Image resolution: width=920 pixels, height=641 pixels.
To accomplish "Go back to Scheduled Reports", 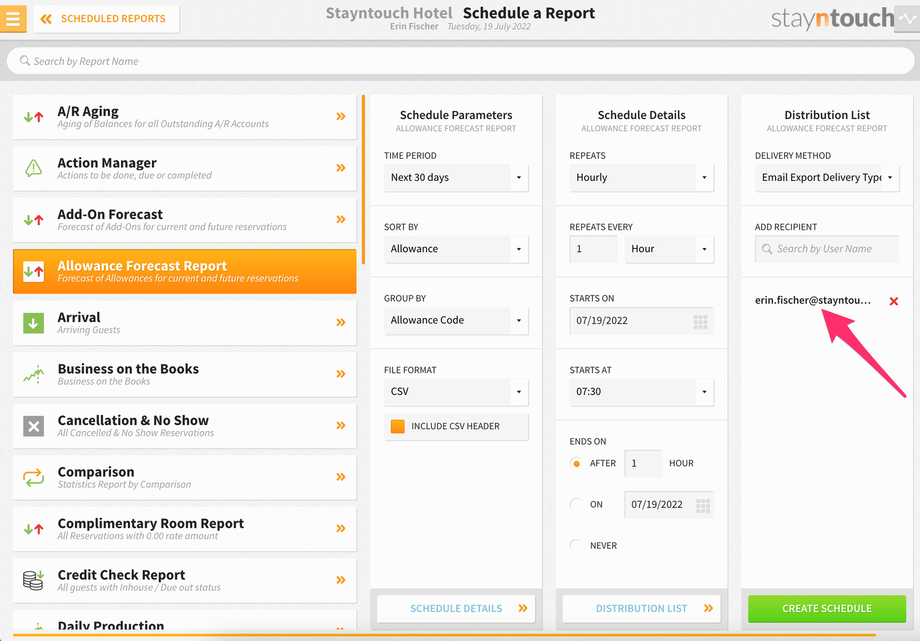I will coord(106,19).
